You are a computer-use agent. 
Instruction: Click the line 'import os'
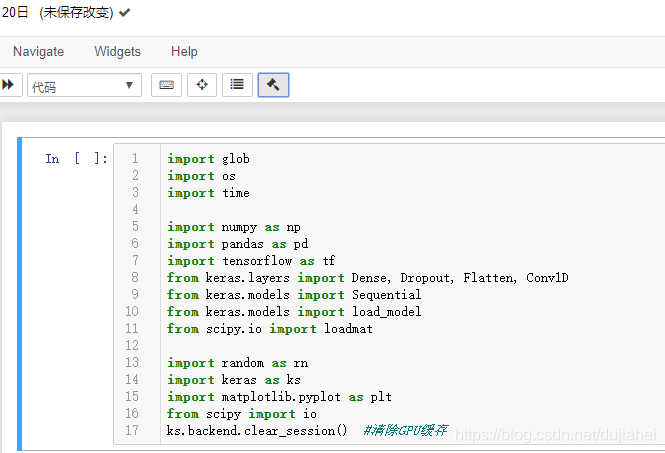(201, 176)
